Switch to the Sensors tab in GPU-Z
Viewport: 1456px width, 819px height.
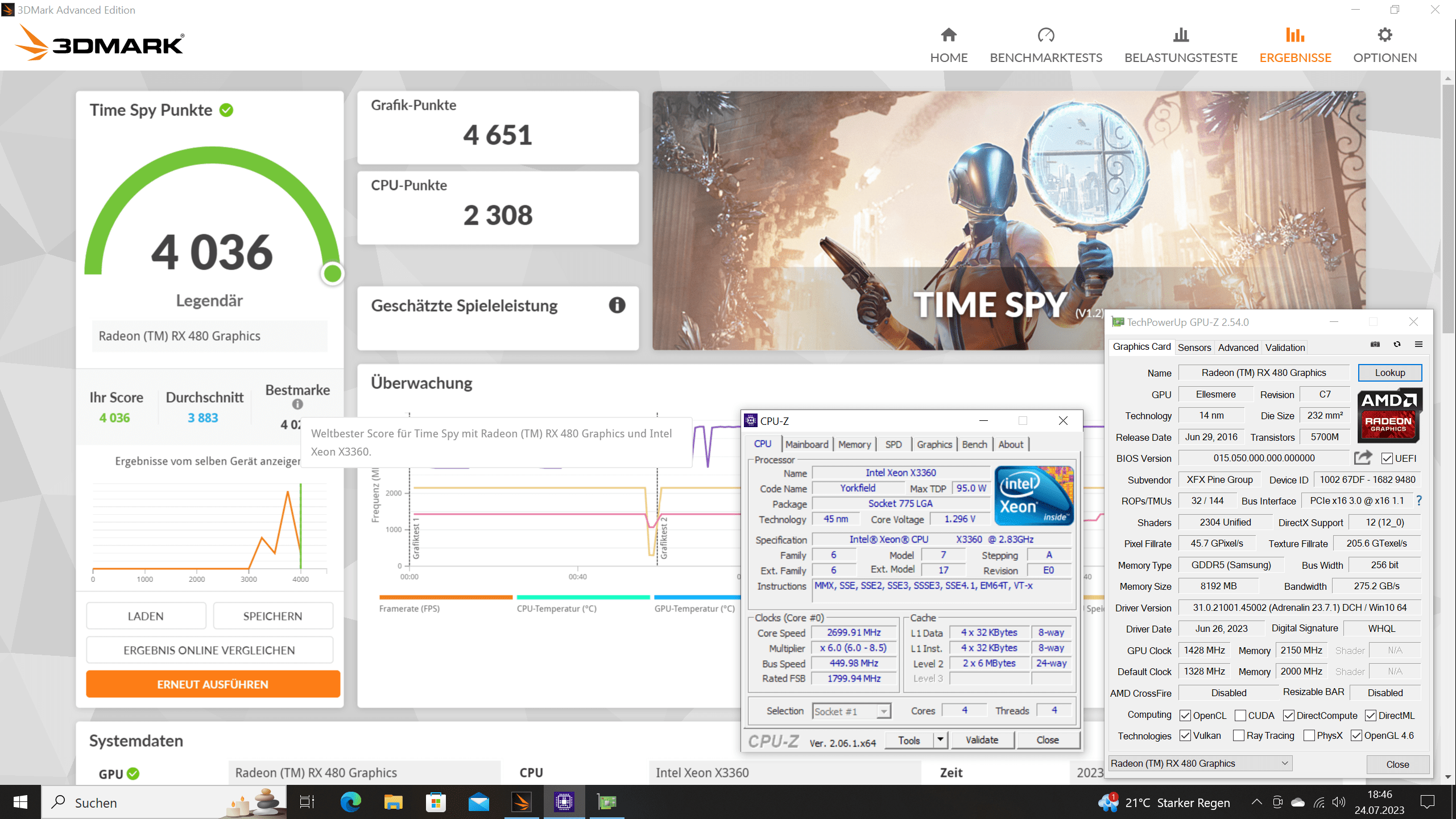pos(1194,348)
